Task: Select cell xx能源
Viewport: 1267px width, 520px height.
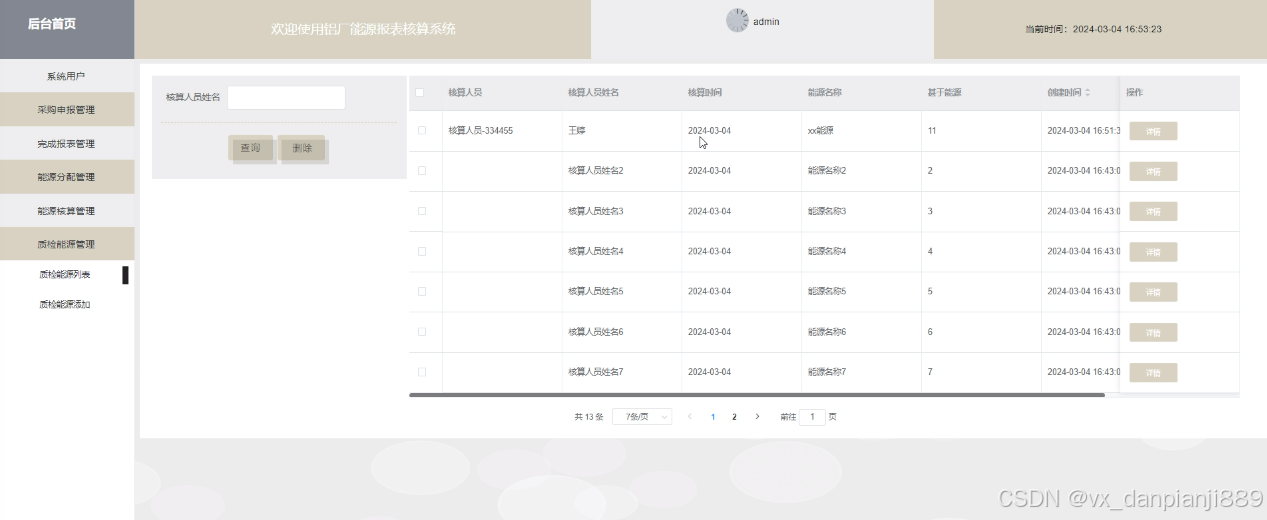Action: point(820,131)
